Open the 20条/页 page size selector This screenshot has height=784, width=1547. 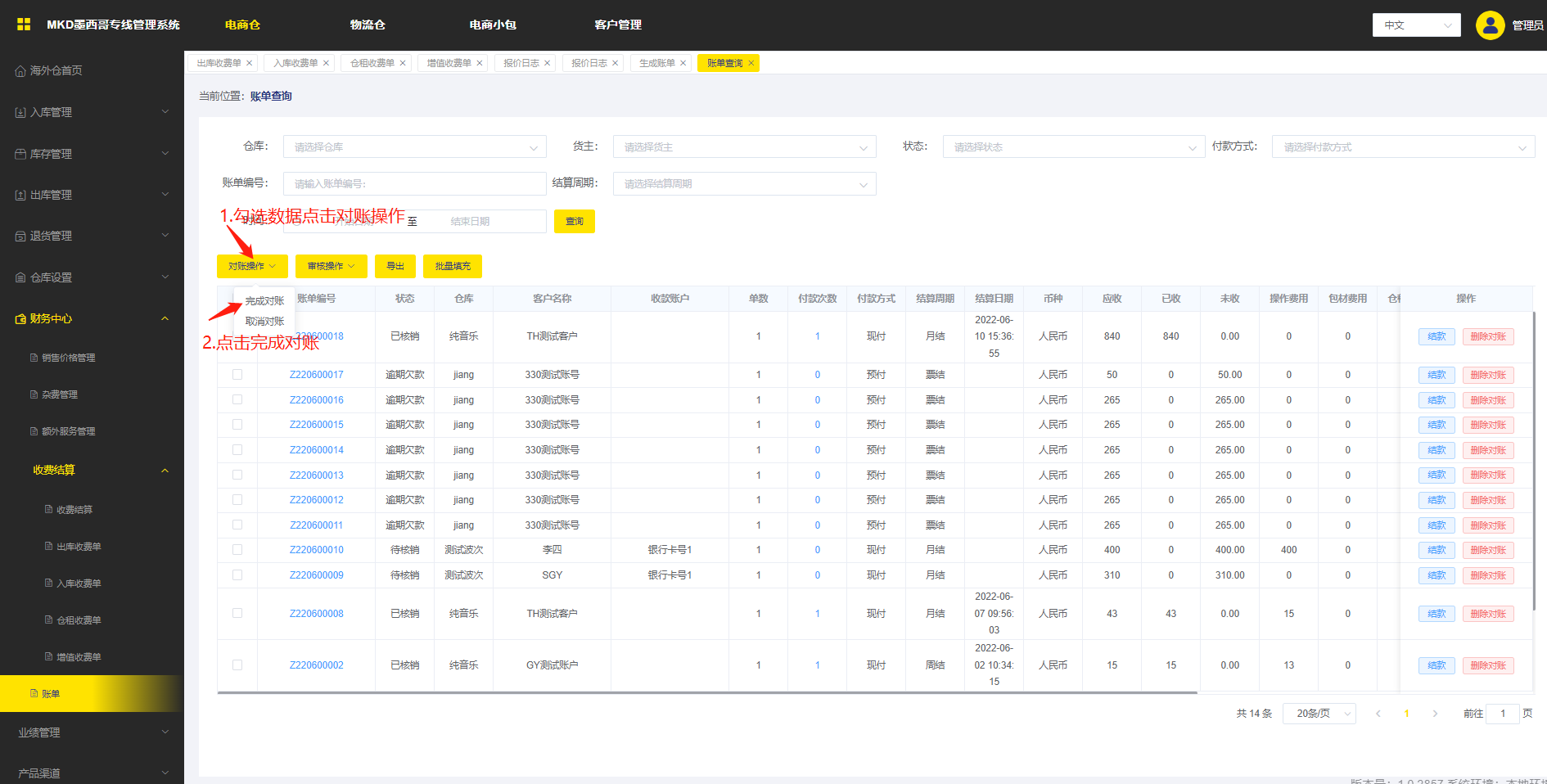pyautogui.click(x=1319, y=714)
